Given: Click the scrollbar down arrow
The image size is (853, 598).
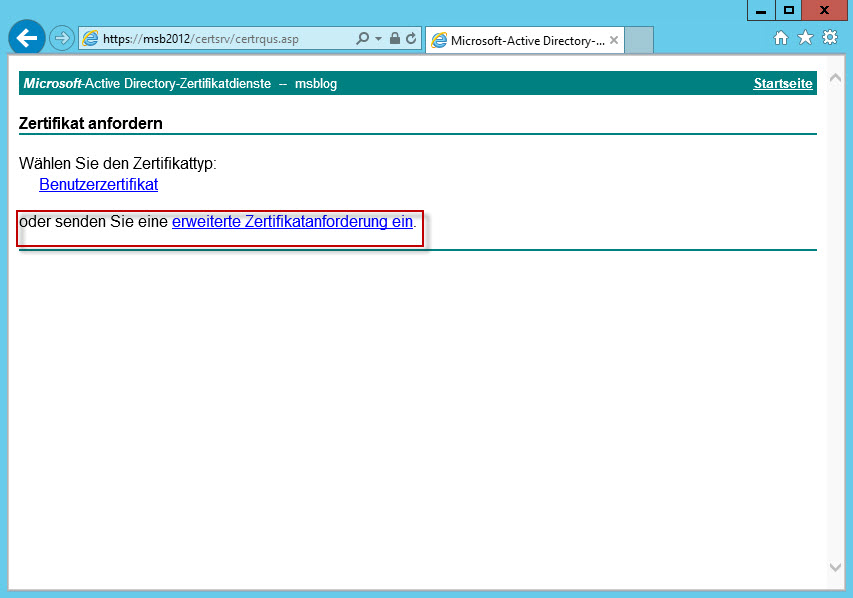Looking at the screenshot, I should pyautogui.click(x=836, y=567).
